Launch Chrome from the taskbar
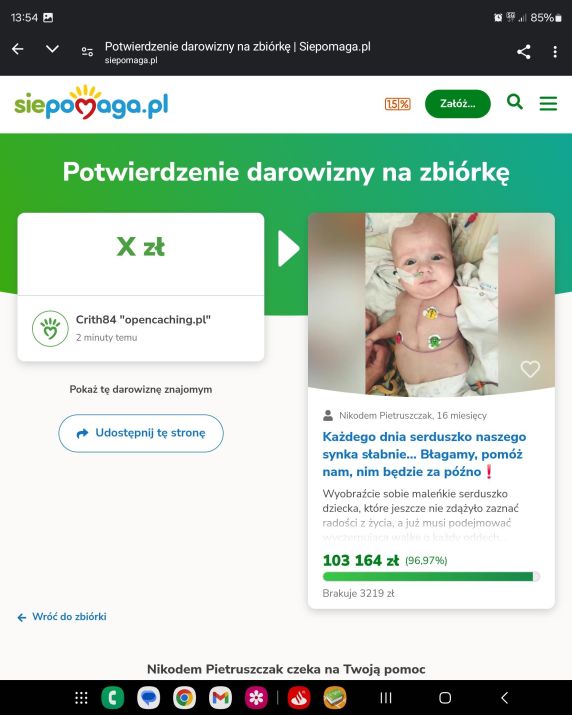The height and width of the screenshot is (715, 572). coord(184,698)
